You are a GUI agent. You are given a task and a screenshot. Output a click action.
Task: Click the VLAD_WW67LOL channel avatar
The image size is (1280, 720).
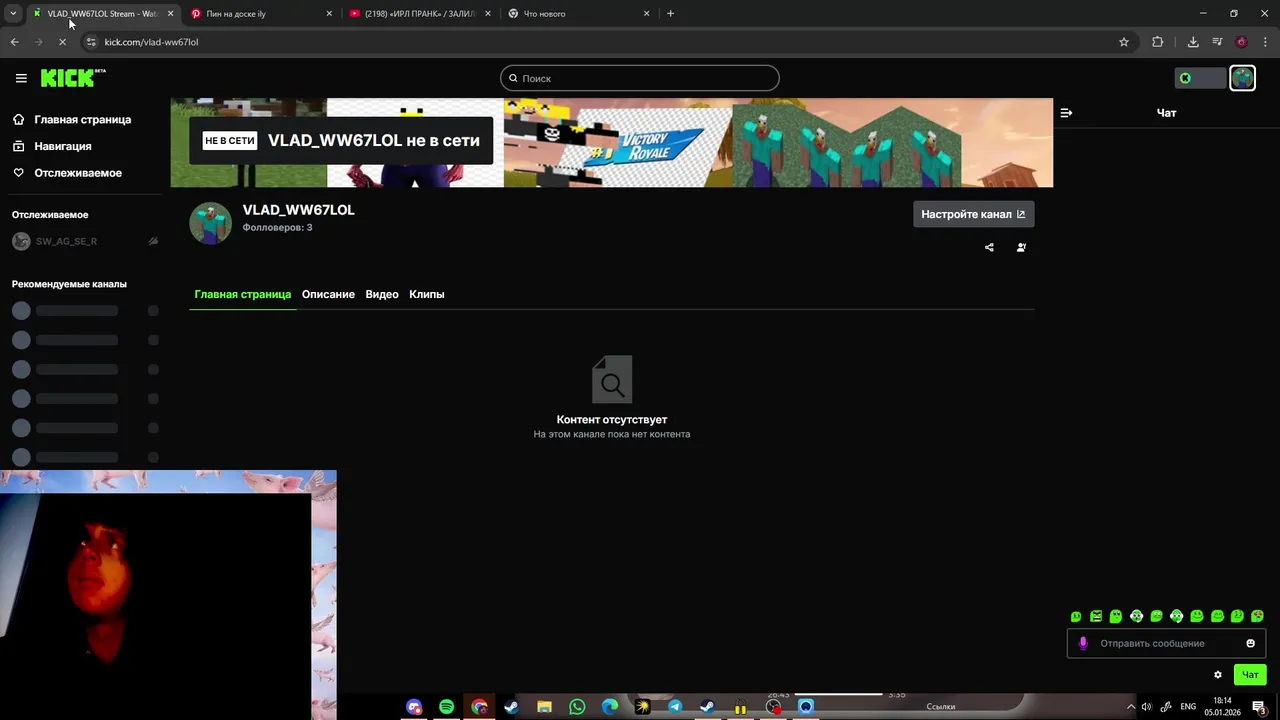point(210,223)
